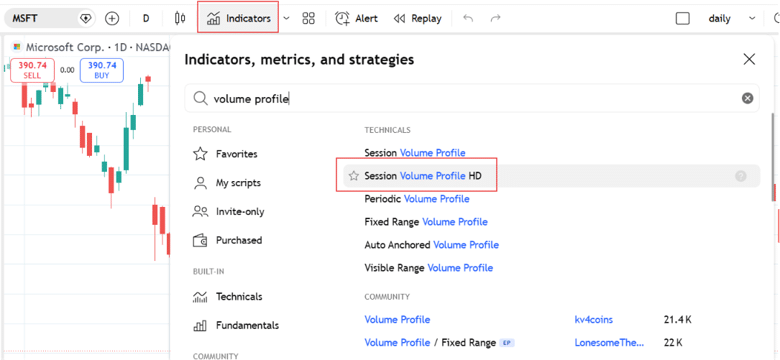The height and width of the screenshot is (360, 780).
Task: Click into the volume profile search field
Action: (472, 98)
